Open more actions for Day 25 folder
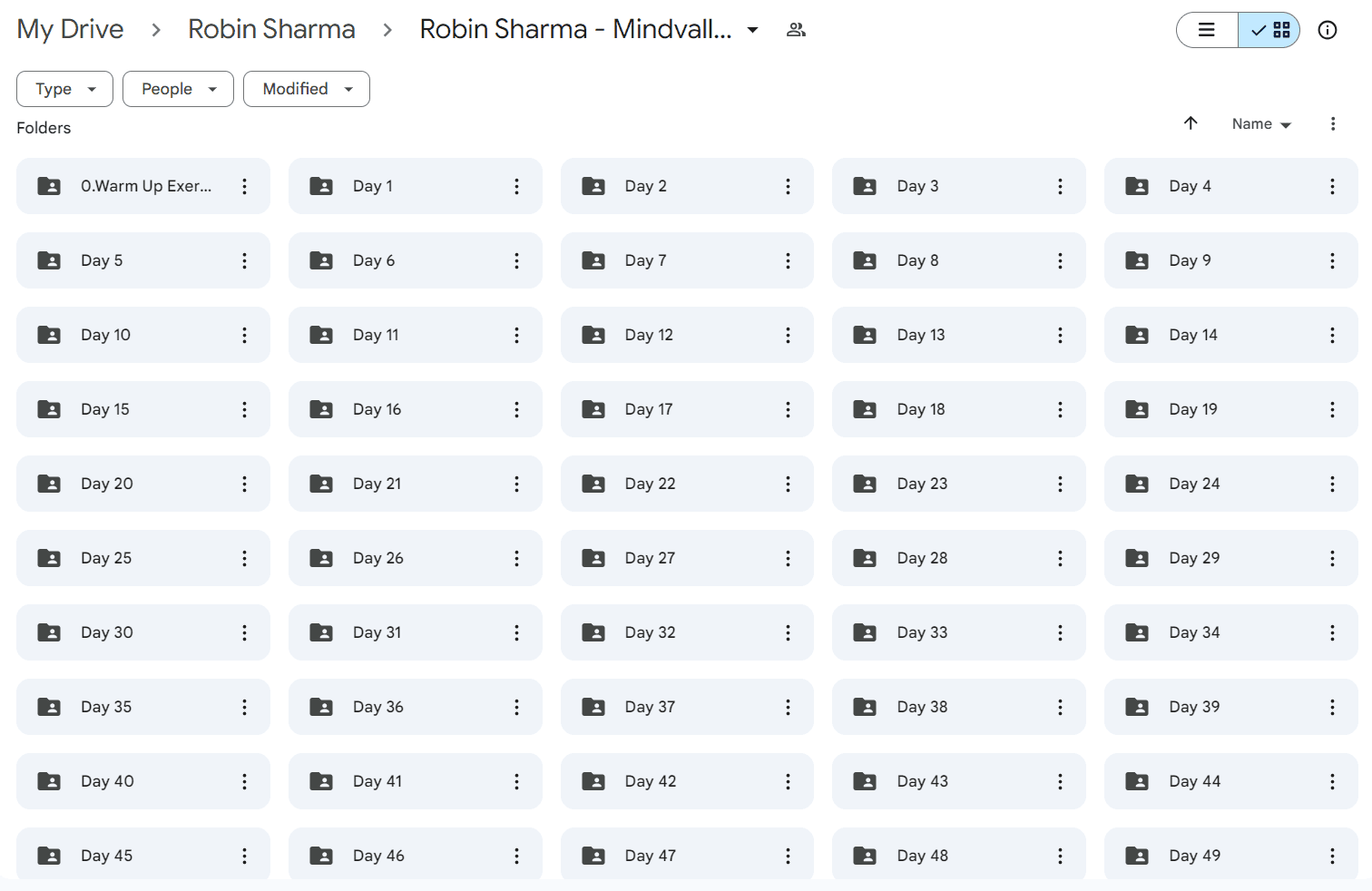Image resolution: width=1372 pixels, height=891 pixels. coord(244,558)
